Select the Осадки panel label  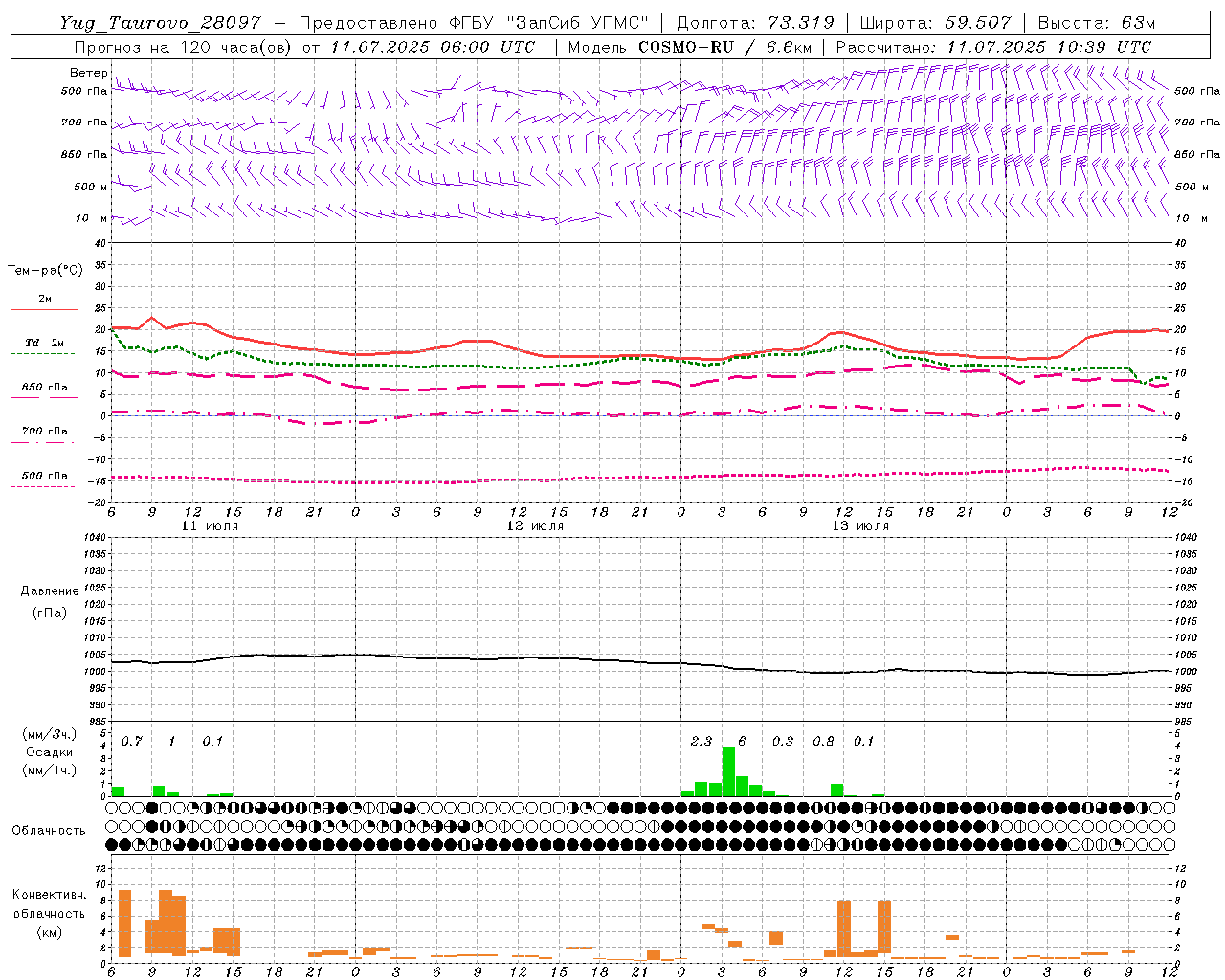coord(50,752)
